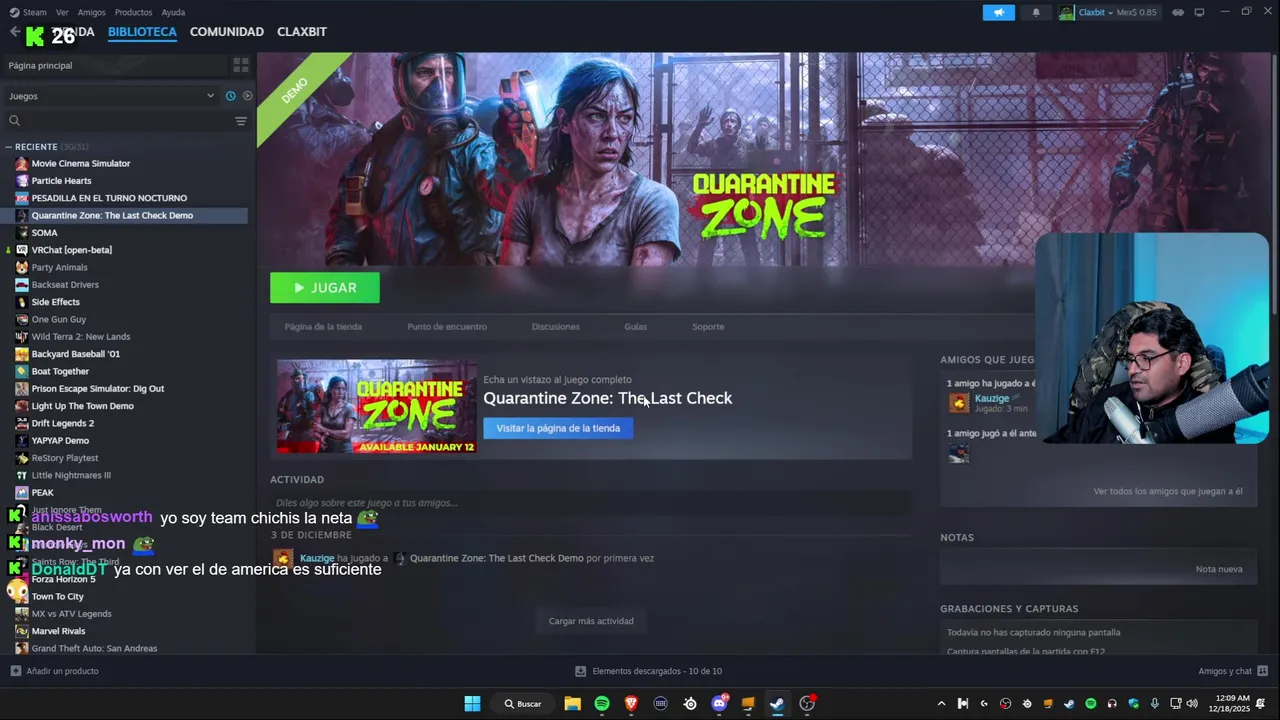Screen dimensions: 1280x720
Task: Click Side Effects game icon
Action: point(22,302)
